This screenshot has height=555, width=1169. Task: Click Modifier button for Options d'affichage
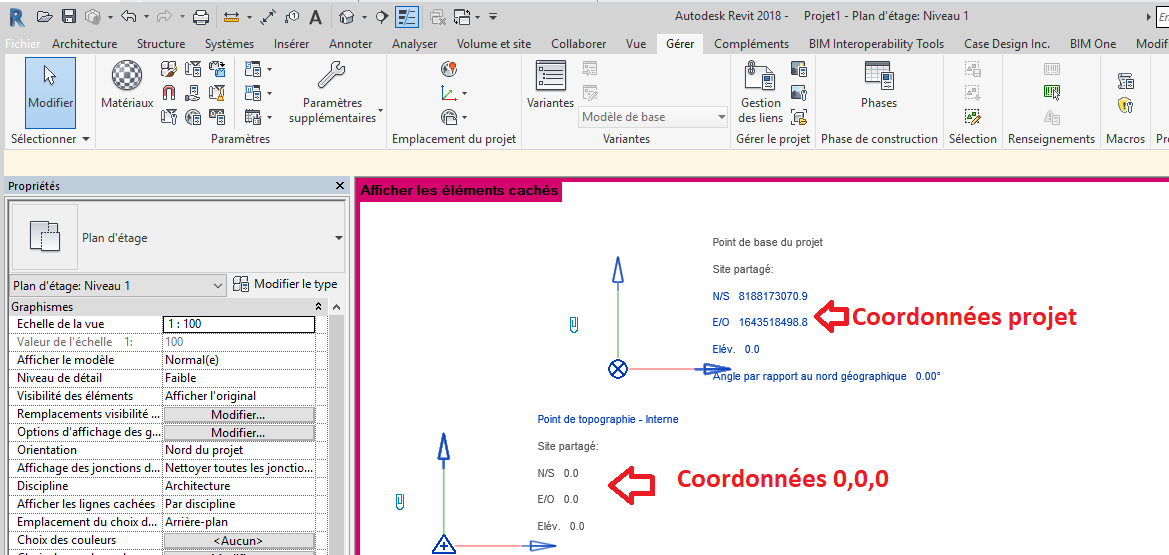point(239,433)
